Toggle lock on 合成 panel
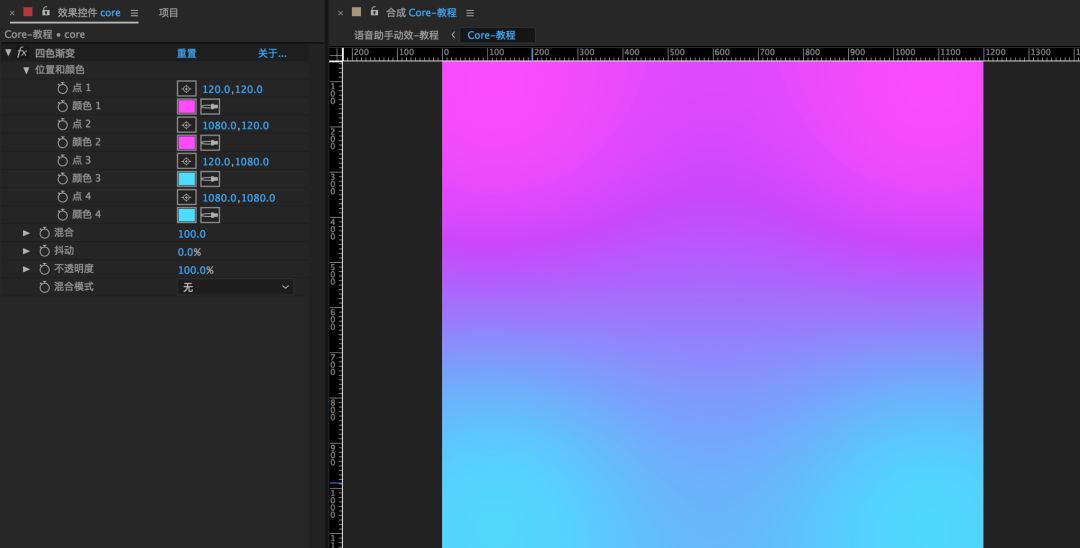Viewport: 1080px width, 548px height. 374,12
